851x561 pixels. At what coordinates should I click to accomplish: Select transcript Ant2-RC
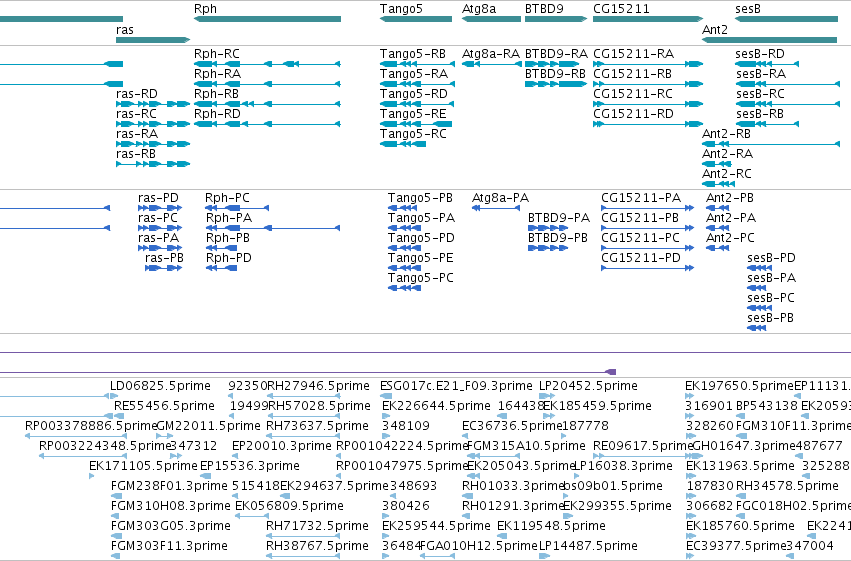coord(727,174)
